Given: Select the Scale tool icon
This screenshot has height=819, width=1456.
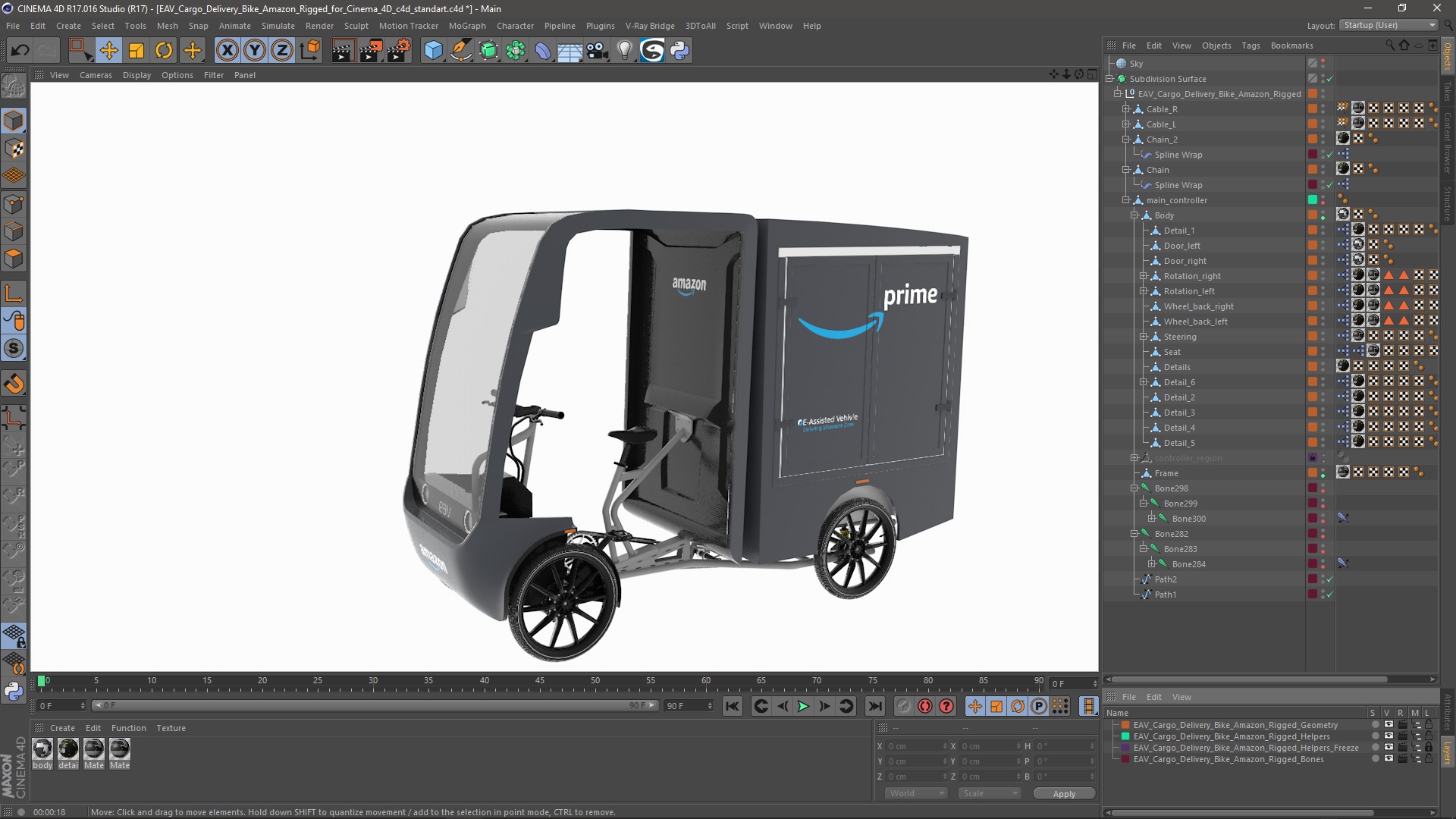Looking at the screenshot, I should 136,51.
